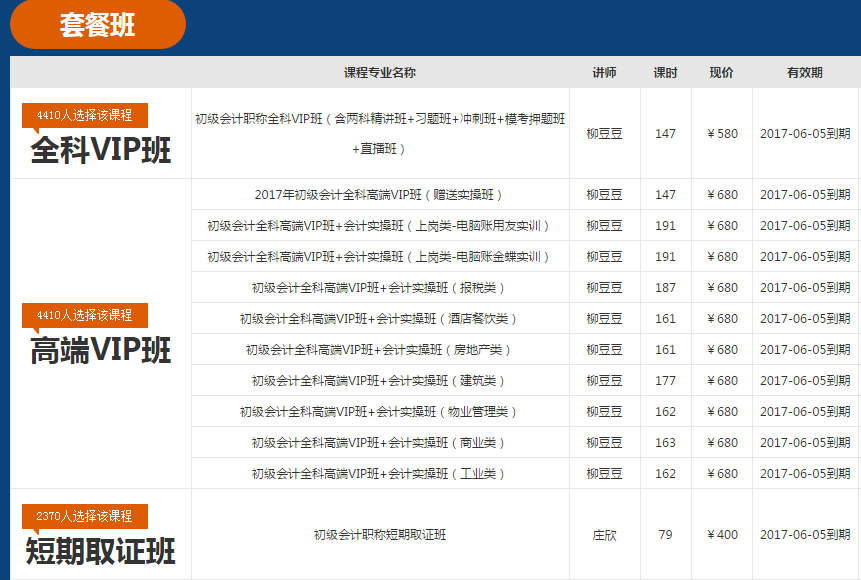Screen dimensions: 861x580
Task: Open the 会计实操班(物业管理类) course
Action: click(x=380, y=412)
